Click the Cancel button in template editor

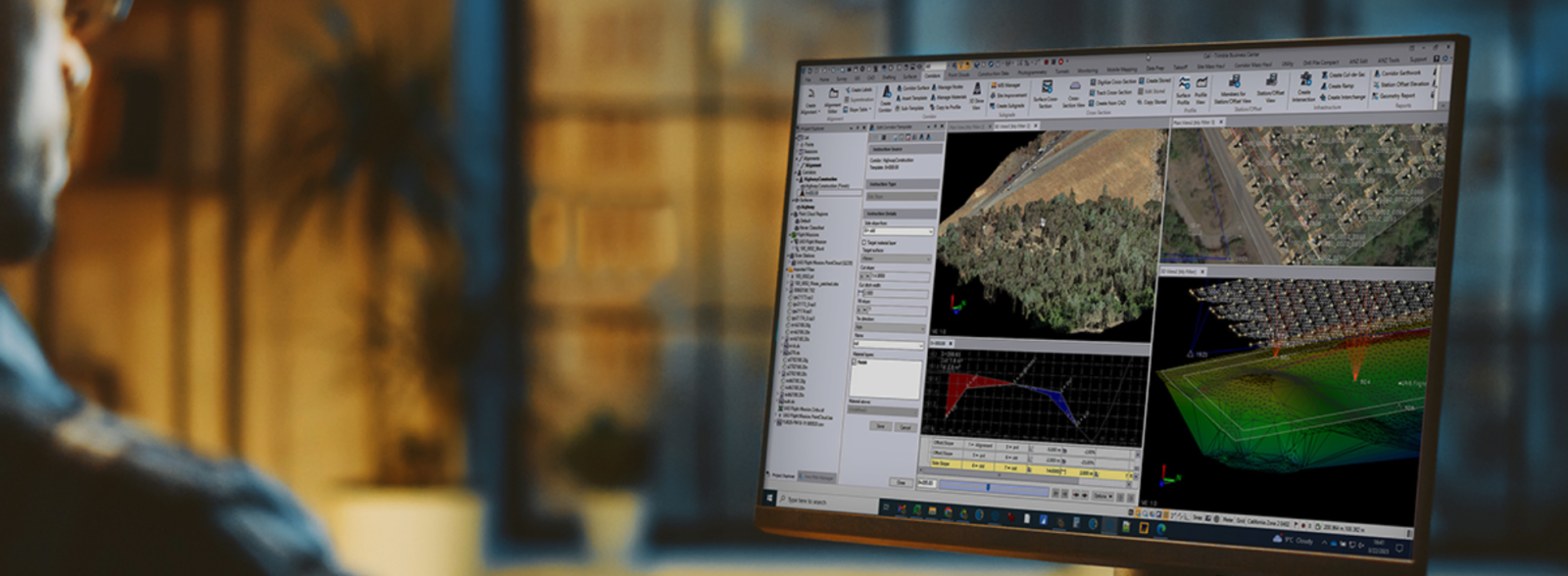[x=906, y=427]
